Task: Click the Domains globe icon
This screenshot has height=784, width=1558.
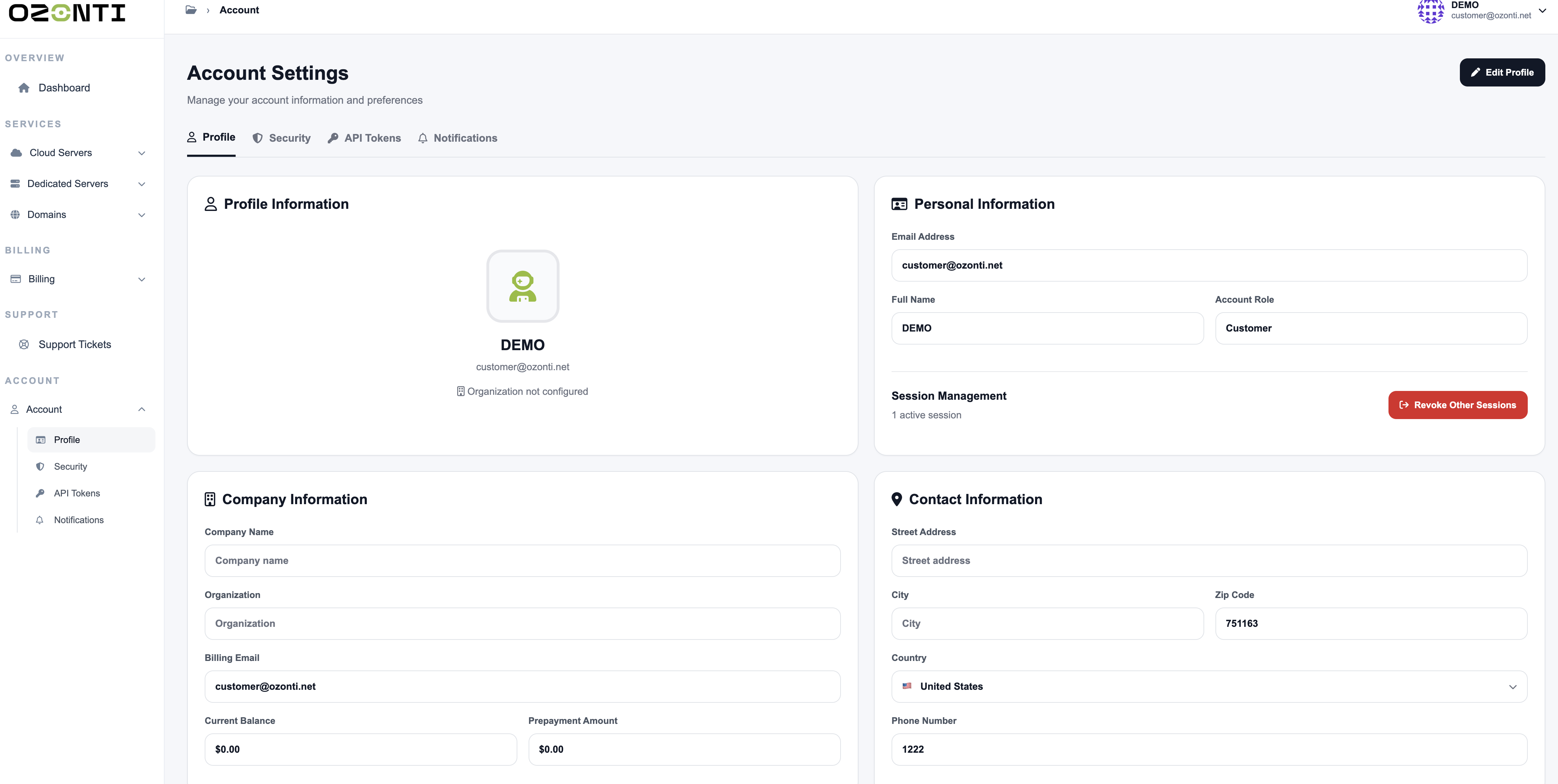Action: [15, 214]
